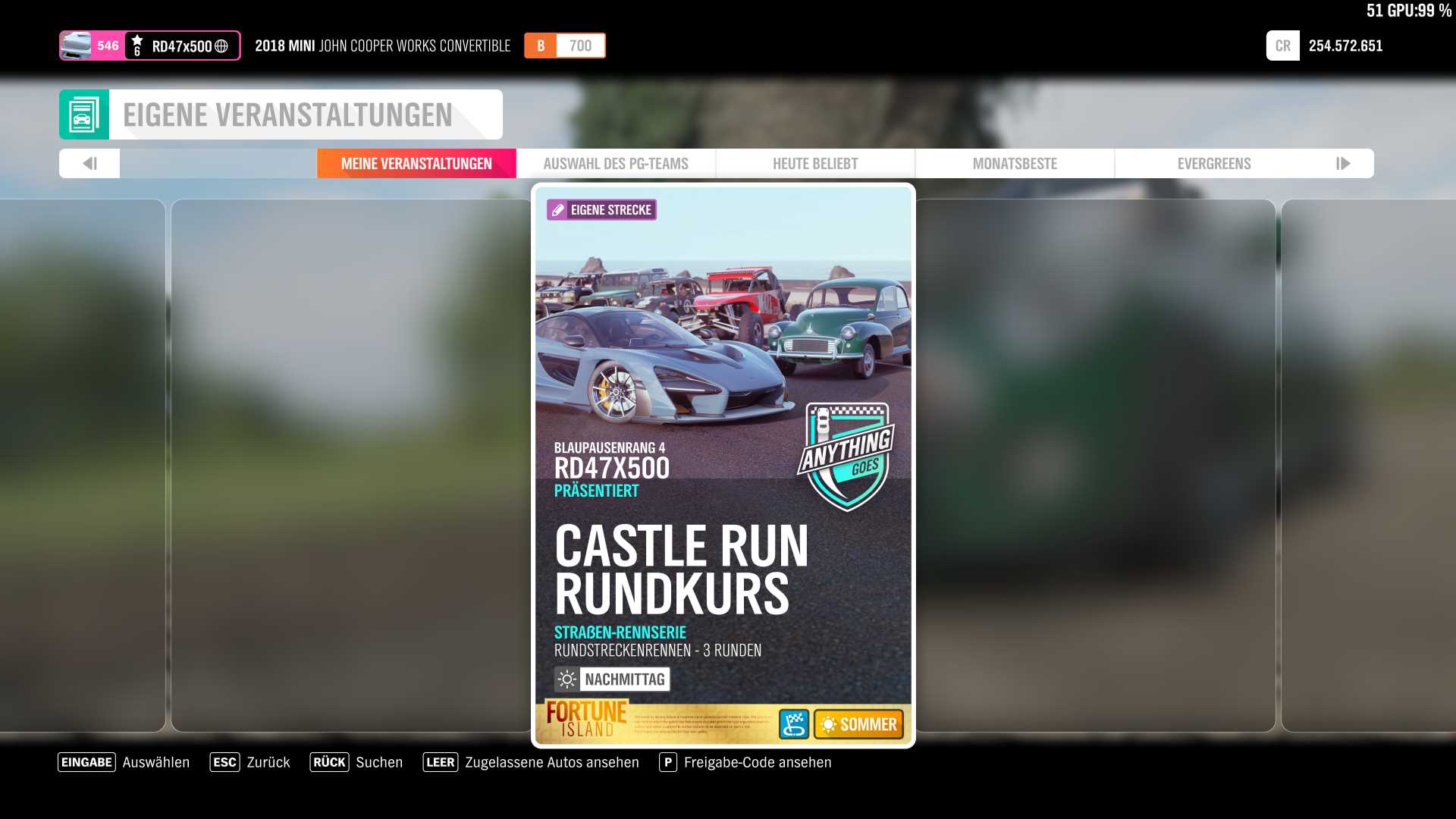Click the Anything Goes shield badge

[846, 456]
